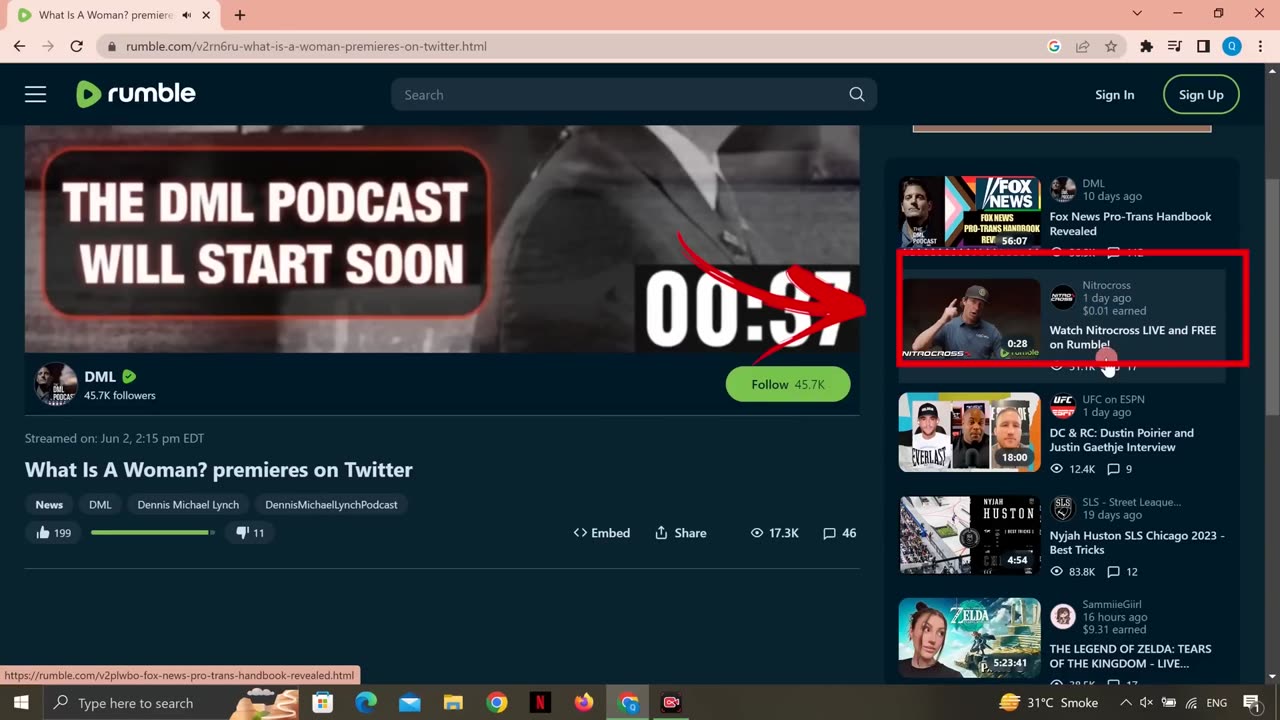1280x720 pixels.
Task: Open the Dustin Poirier interview thumbnail
Action: pyautogui.click(x=969, y=432)
